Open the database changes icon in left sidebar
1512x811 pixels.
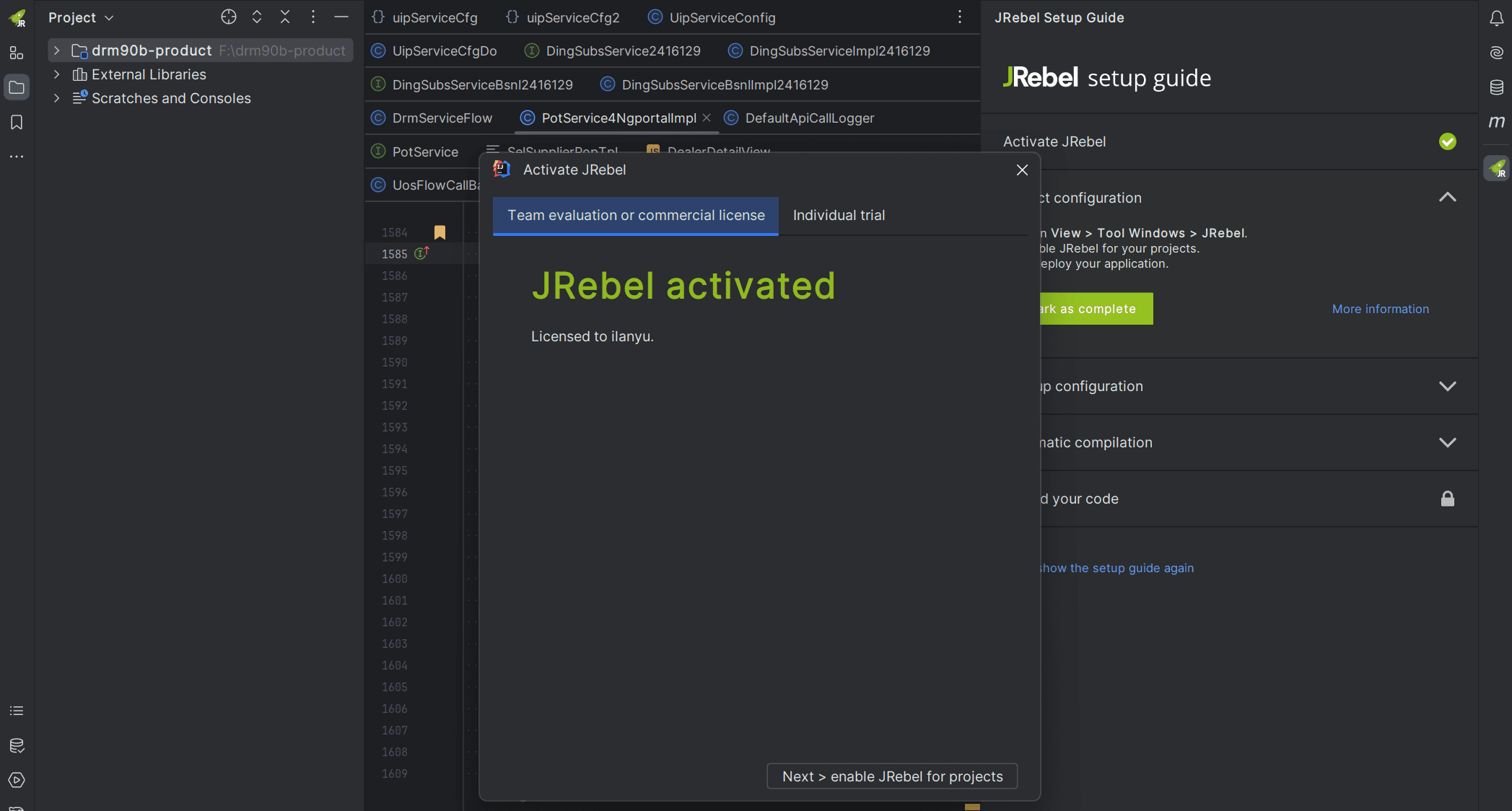point(17,745)
